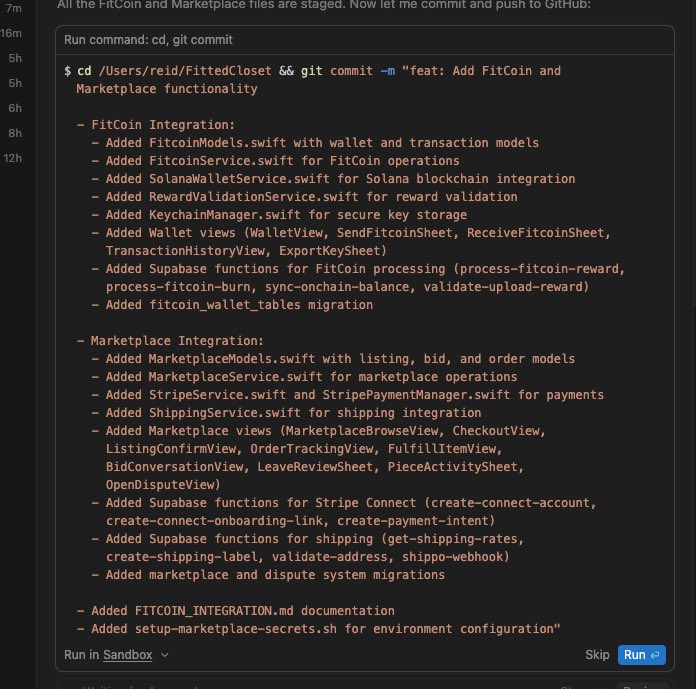This screenshot has width=696, height=689.
Task: Click the 'Added marketplace and dispute system migrations' line
Action: click(x=268, y=575)
